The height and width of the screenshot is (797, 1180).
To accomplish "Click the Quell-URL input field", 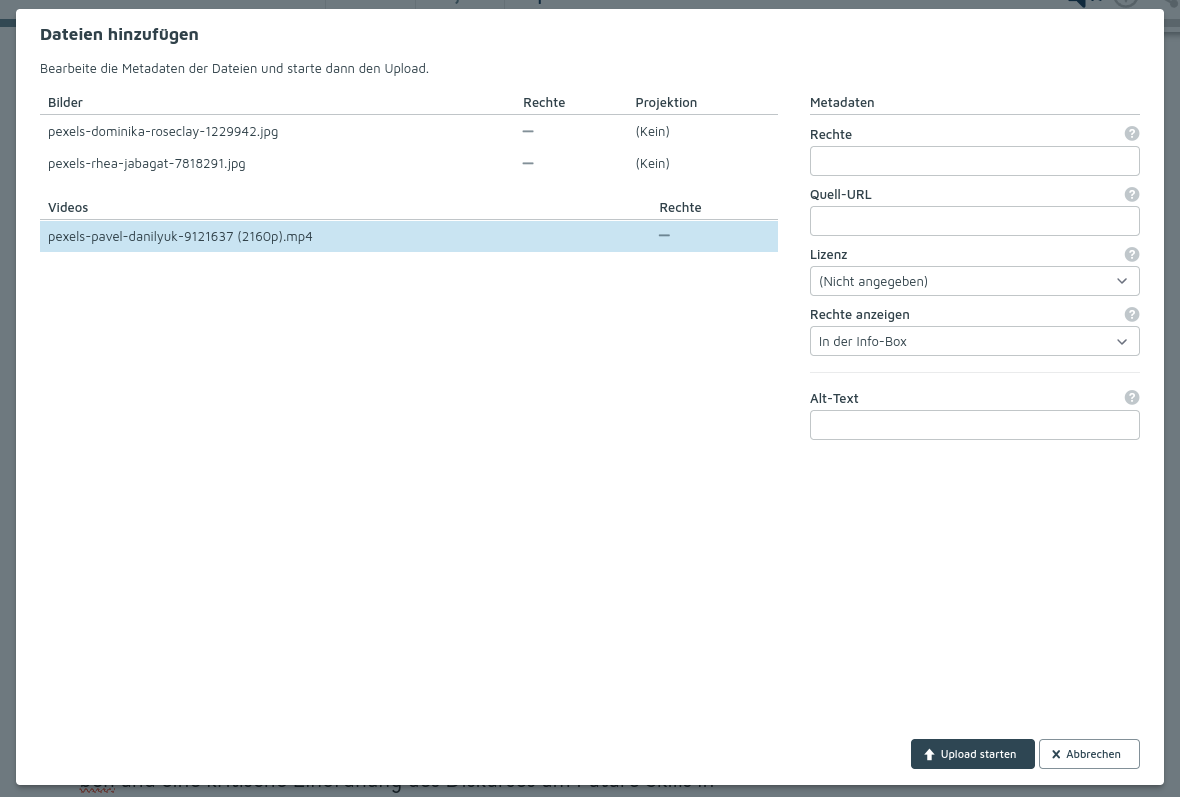I will (975, 221).
